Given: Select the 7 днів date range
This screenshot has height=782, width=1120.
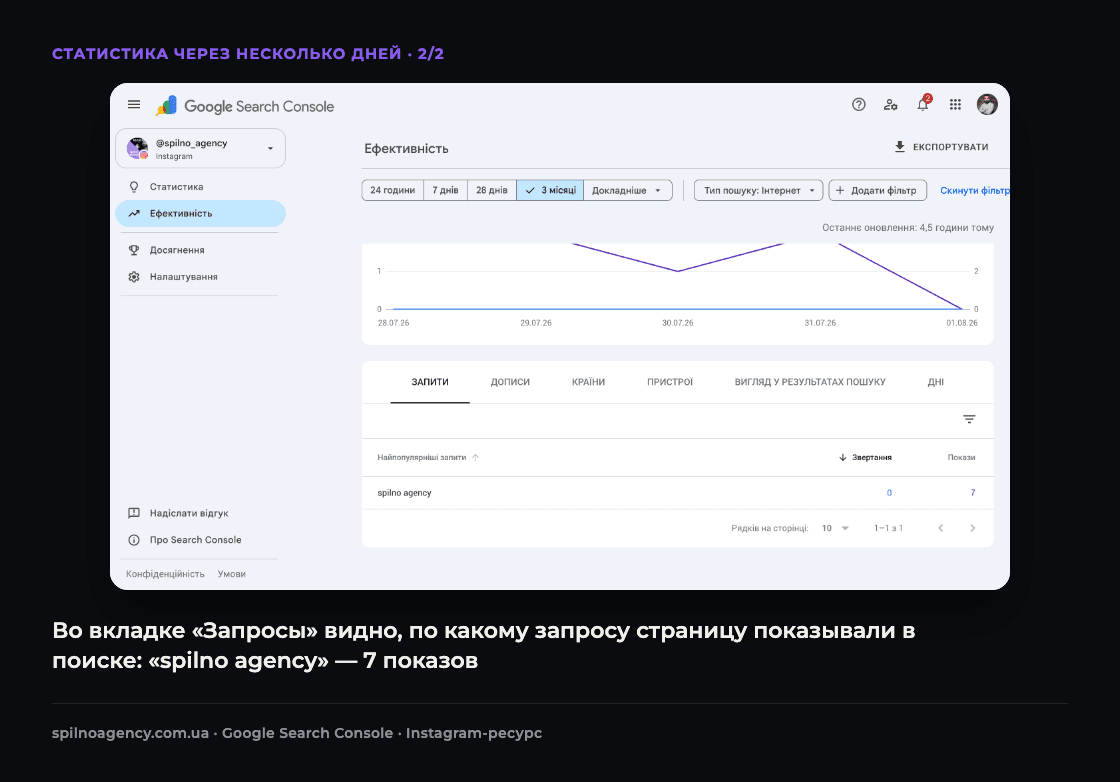Looking at the screenshot, I should pos(446,190).
